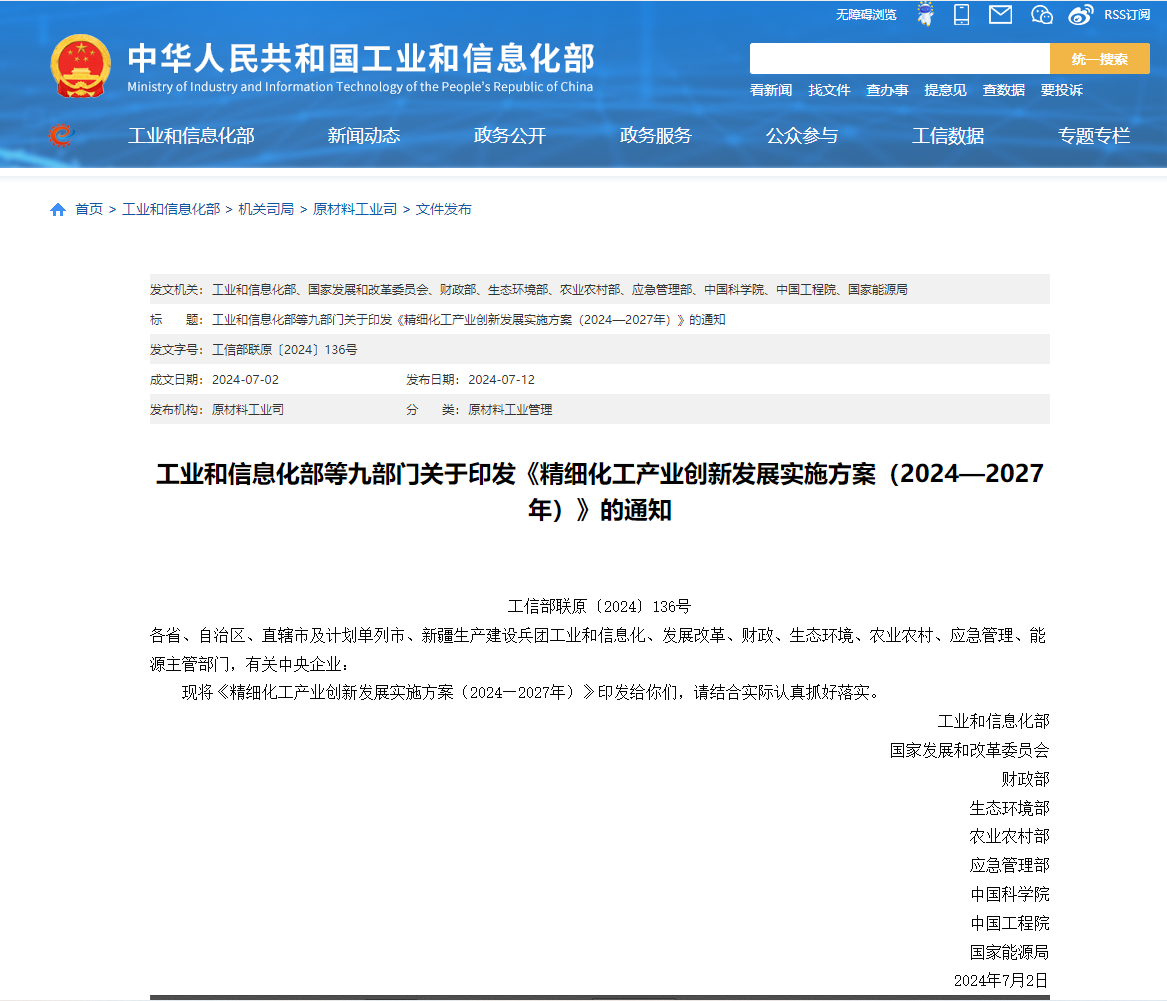Image resolution: width=1167 pixels, height=1001 pixels.
Task: Click the 统一搜索 search button
Action: click(1100, 58)
